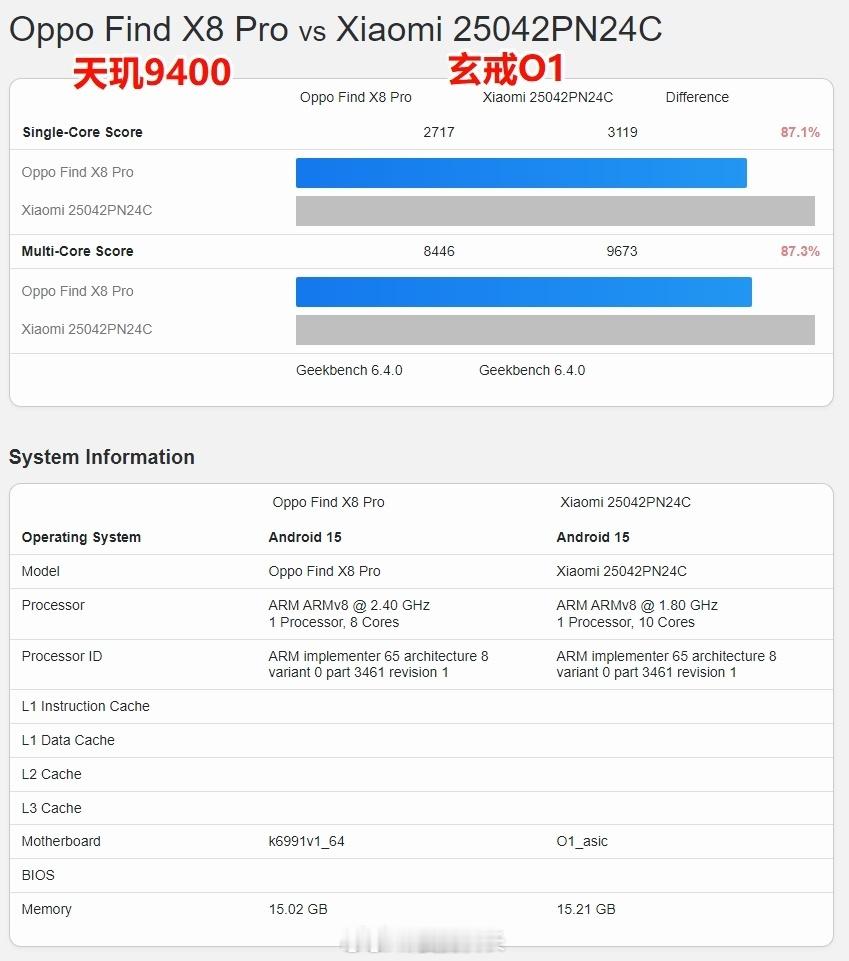Click the Oppo Find X8 Pro header beside Difference
849x961 pixels.
point(356,97)
